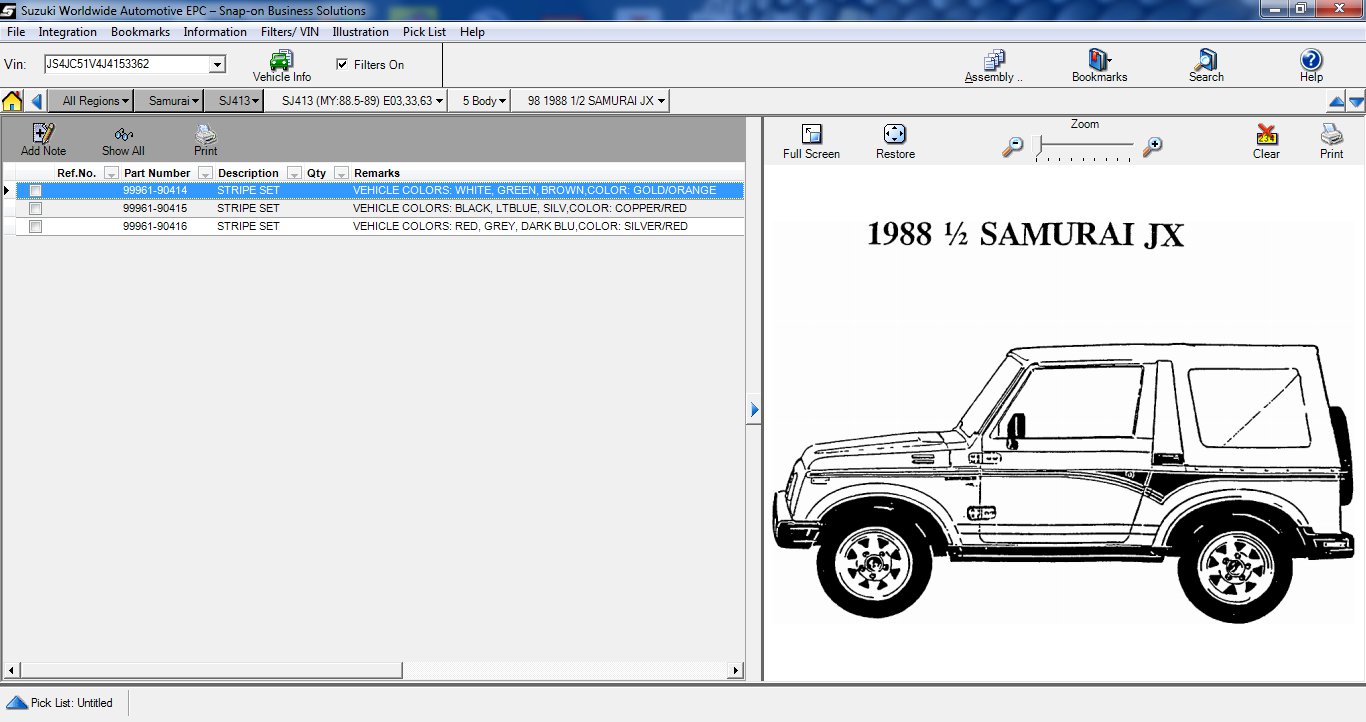Check the box for part 99961-90416
The width and height of the screenshot is (1366, 722).
point(36,226)
